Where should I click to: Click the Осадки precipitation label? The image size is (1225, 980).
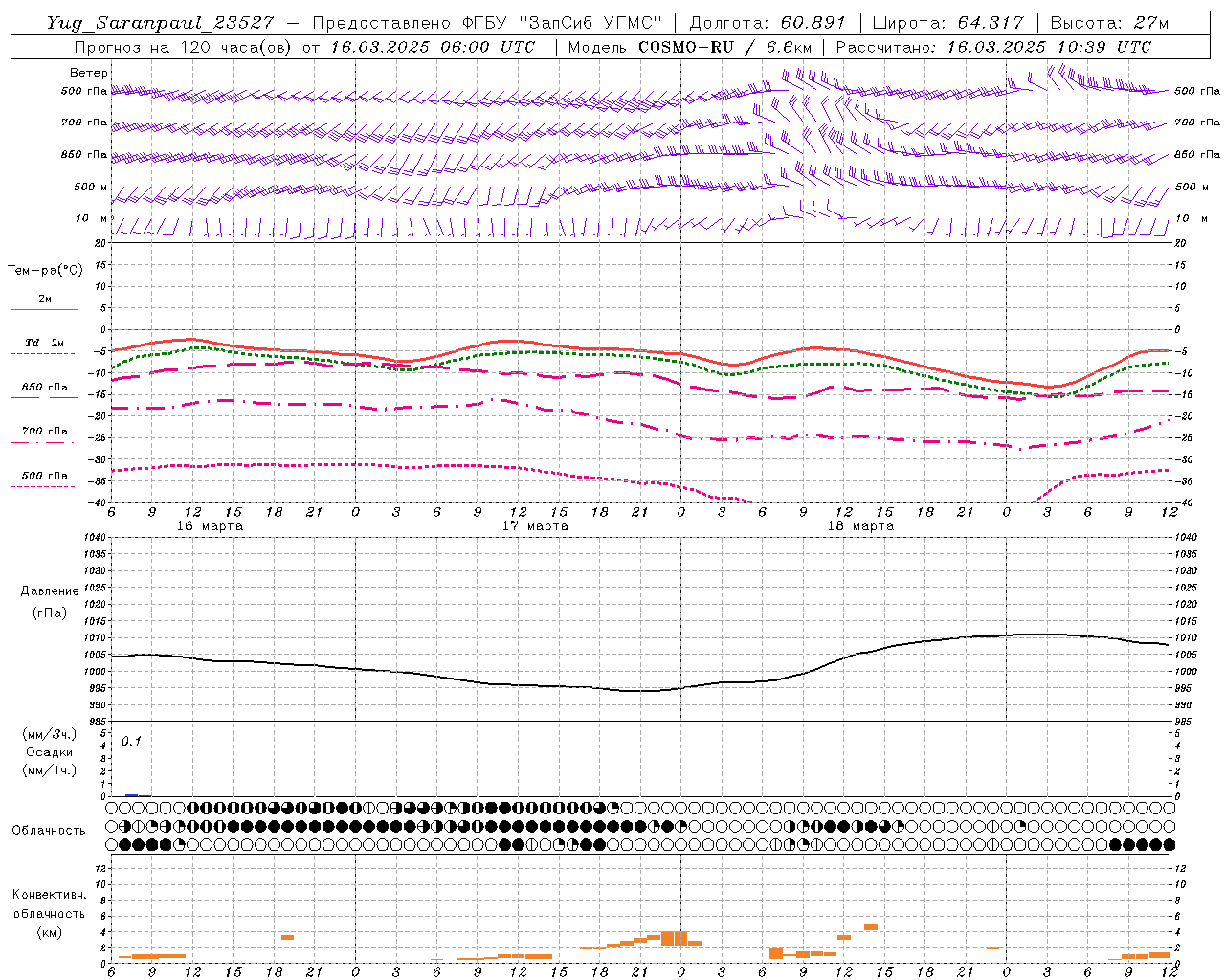[x=50, y=752]
